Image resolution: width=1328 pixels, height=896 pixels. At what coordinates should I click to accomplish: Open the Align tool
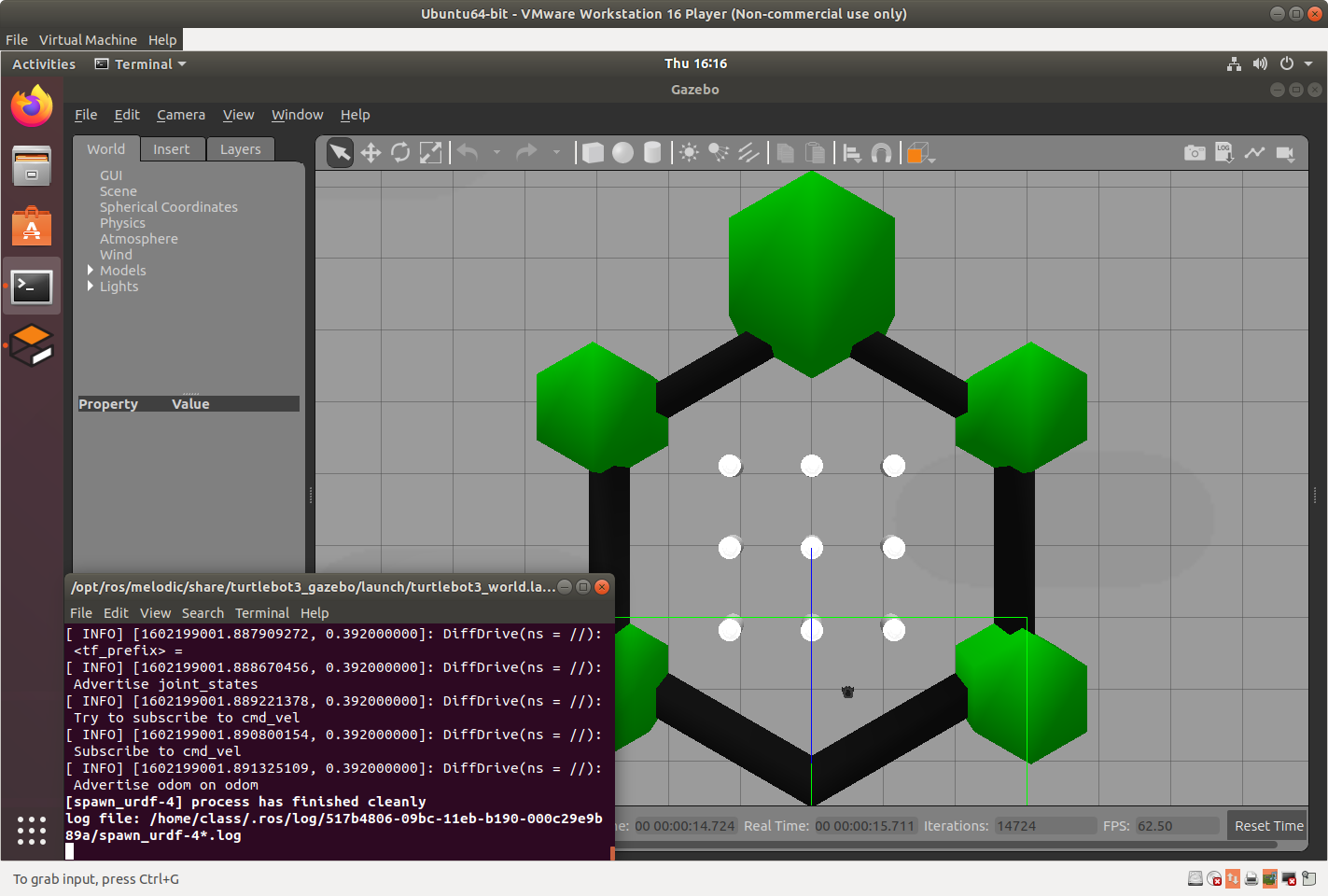pos(852,153)
